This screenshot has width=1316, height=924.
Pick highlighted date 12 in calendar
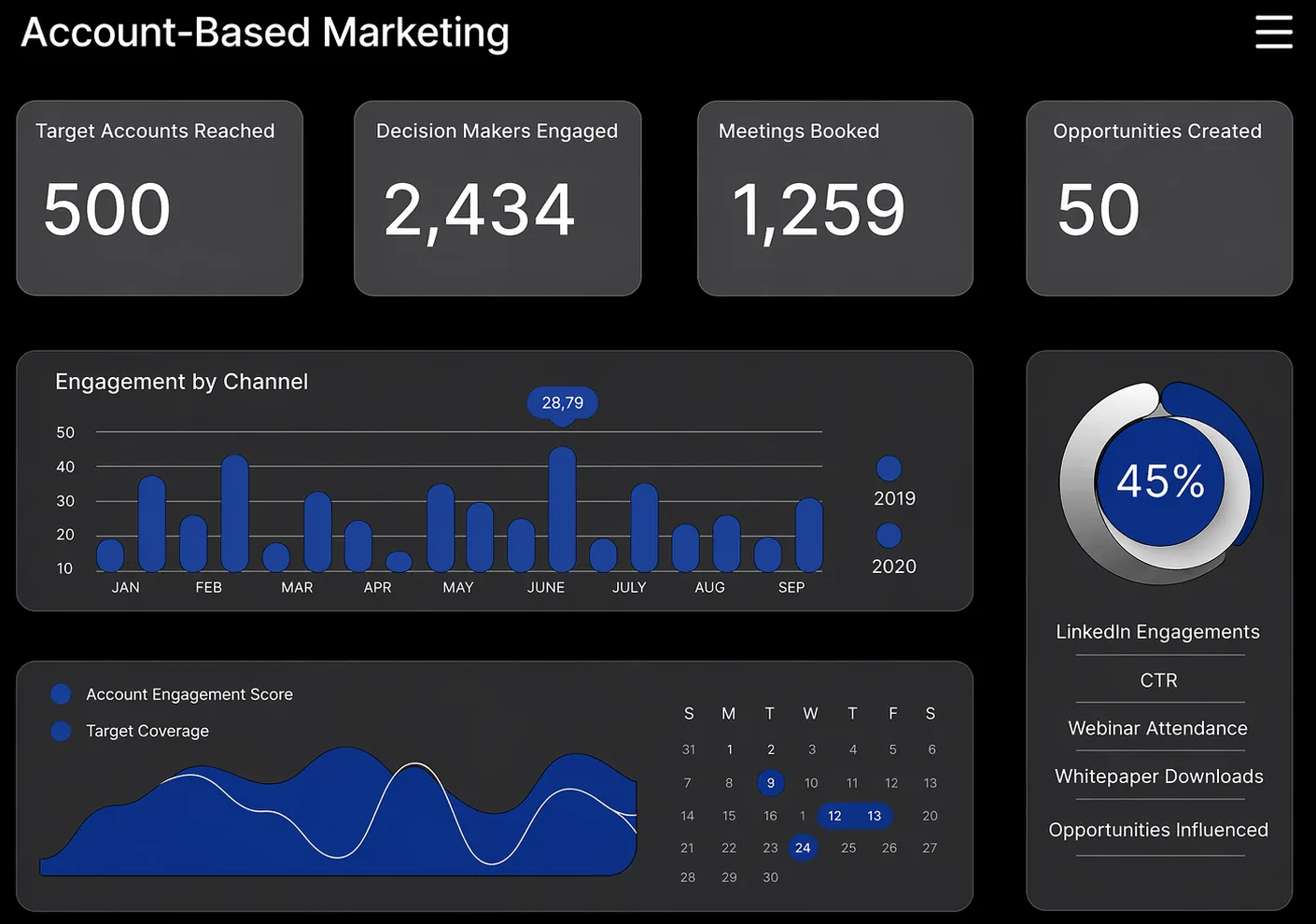pos(834,816)
